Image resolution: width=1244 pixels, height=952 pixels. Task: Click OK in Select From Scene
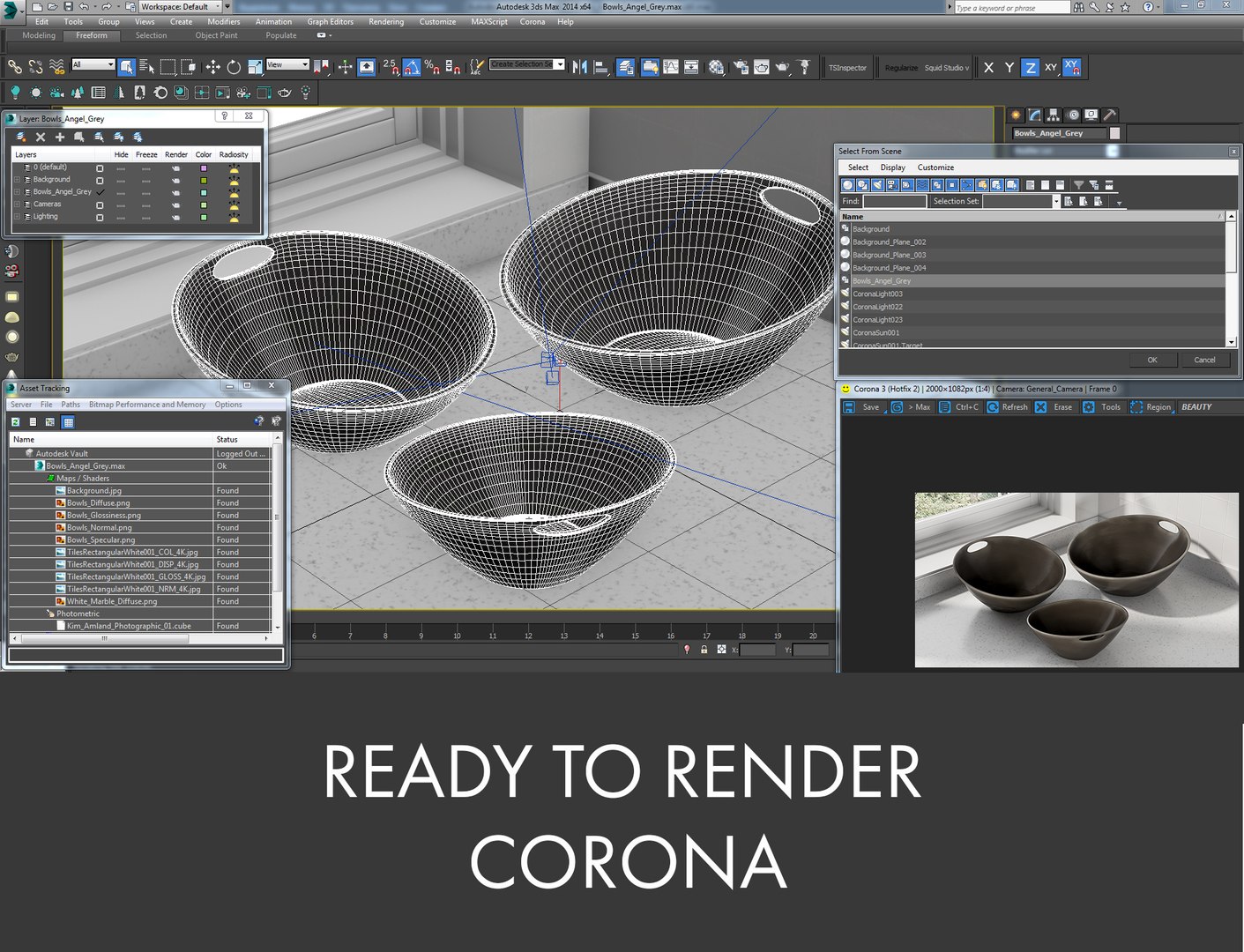pos(1152,360)
